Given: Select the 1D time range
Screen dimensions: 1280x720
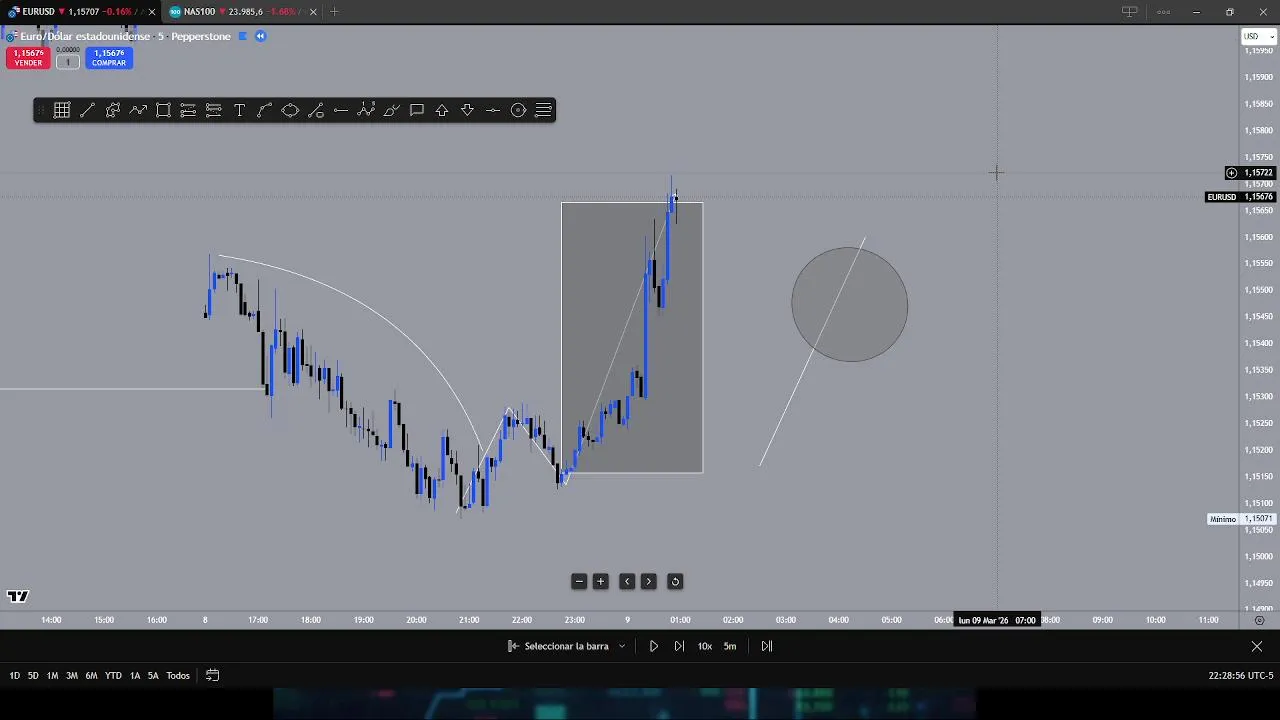Looking at the screenshot, I should (x=15, y=675).
